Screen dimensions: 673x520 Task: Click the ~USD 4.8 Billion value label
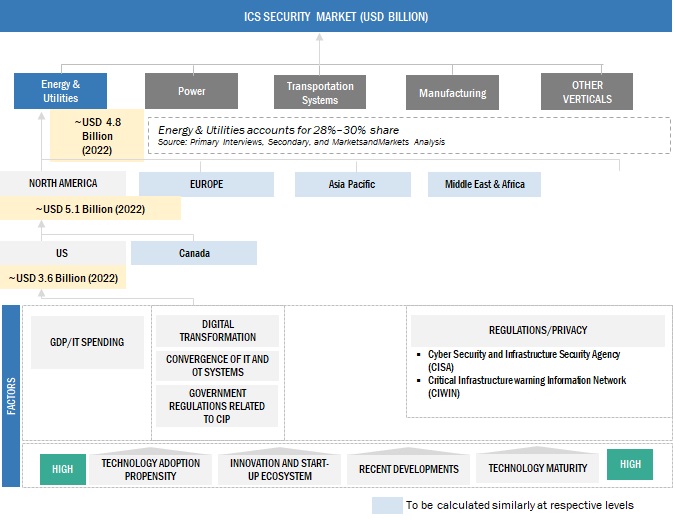coord(99,136)
